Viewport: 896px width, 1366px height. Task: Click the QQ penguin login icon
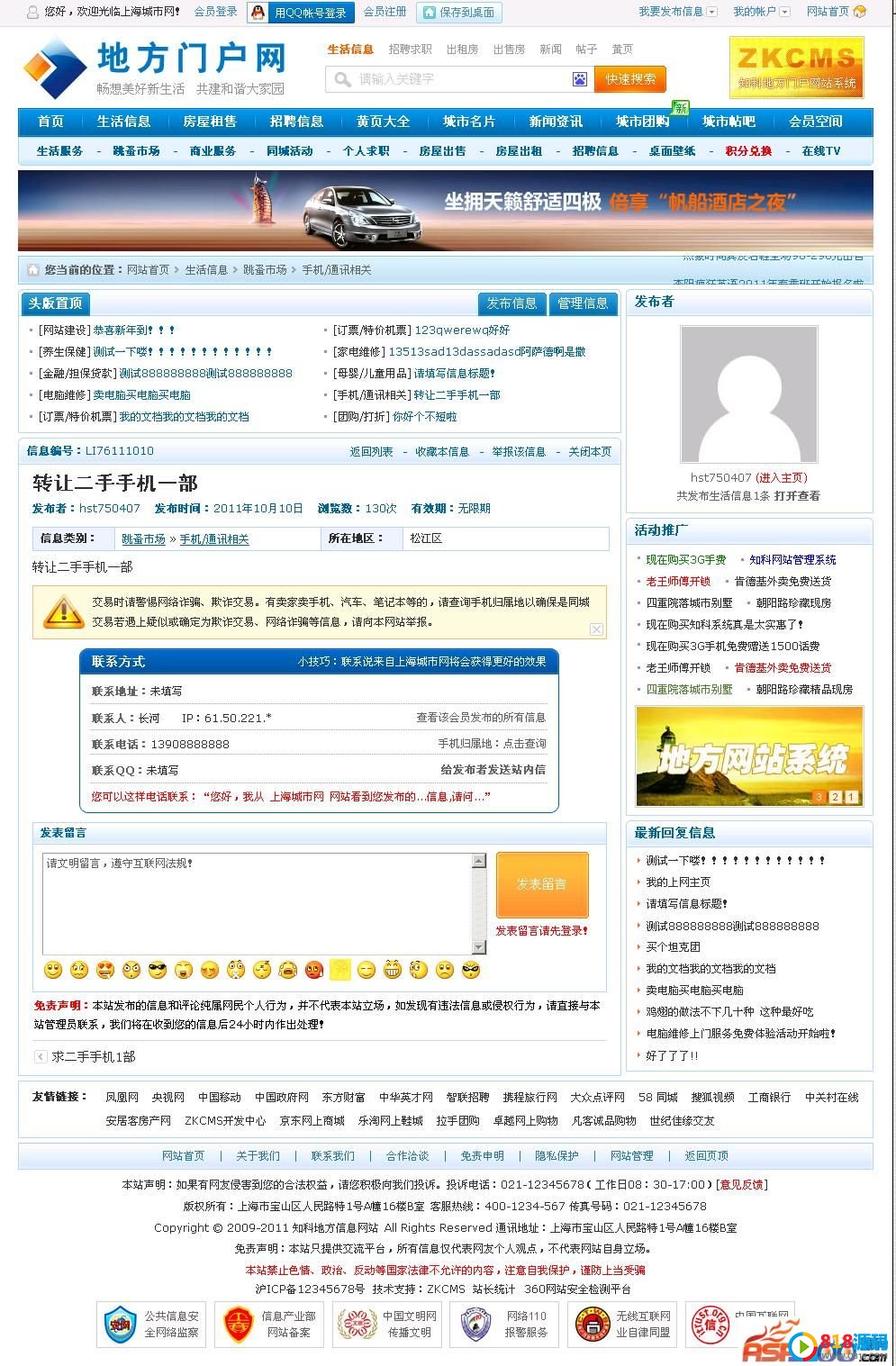click(x=258, y=13)
